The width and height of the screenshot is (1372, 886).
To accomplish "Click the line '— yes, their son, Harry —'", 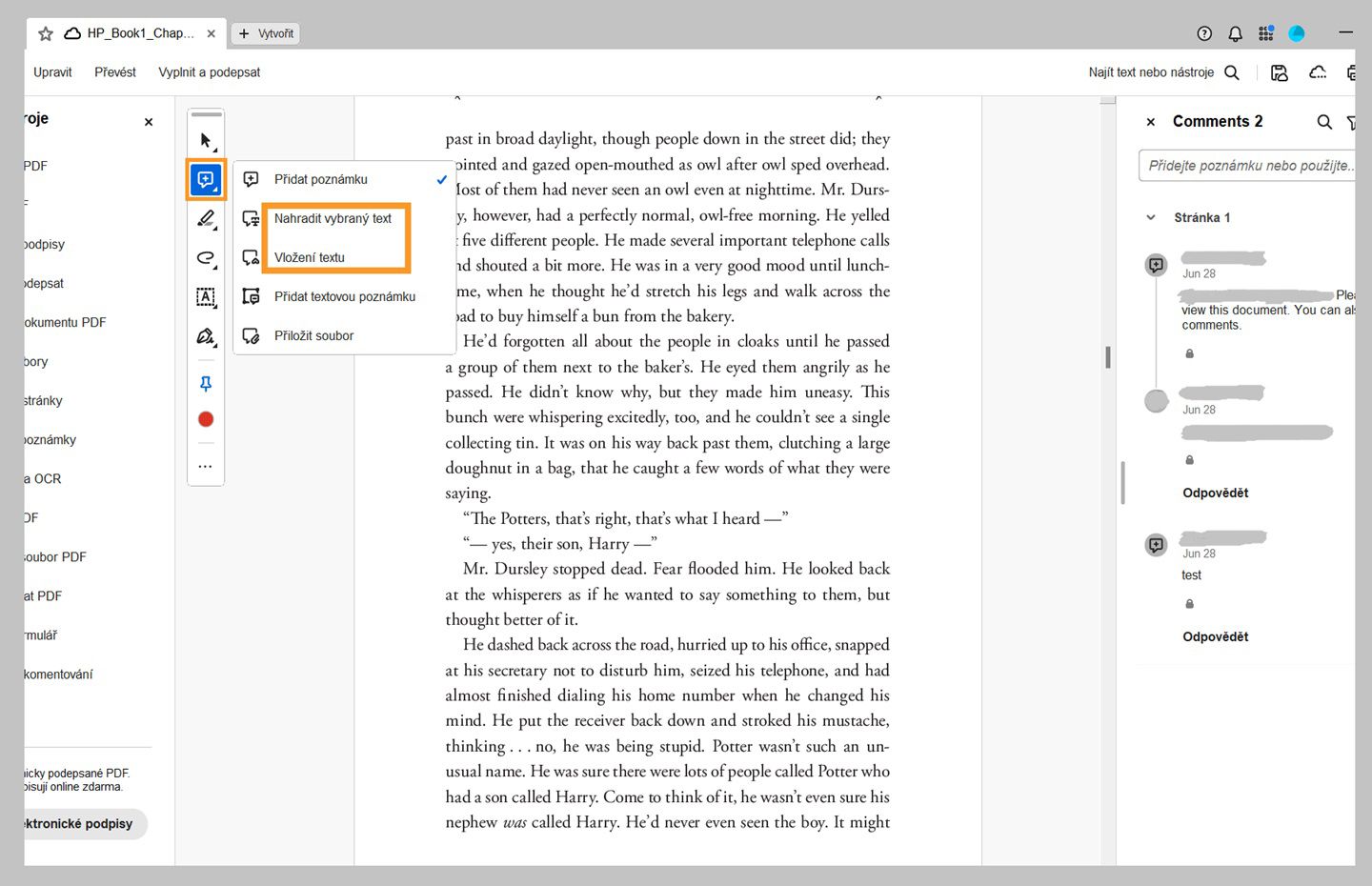I will tap(560, 544).
